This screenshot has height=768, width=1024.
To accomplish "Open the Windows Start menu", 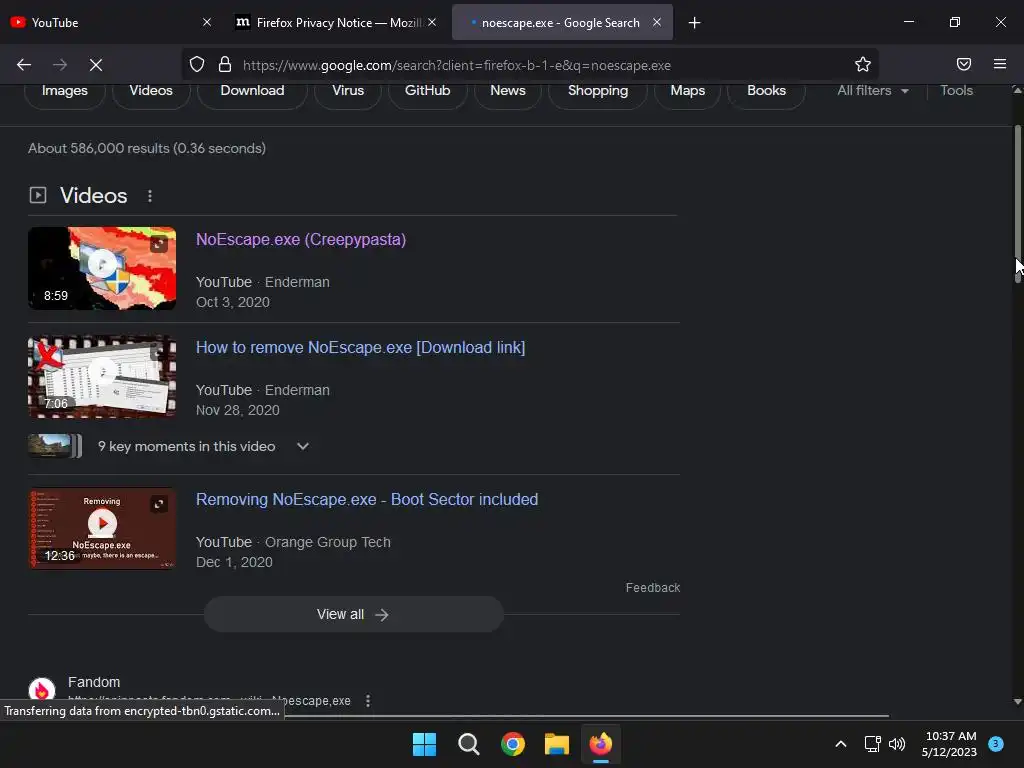I will click(x=424, y=744).
